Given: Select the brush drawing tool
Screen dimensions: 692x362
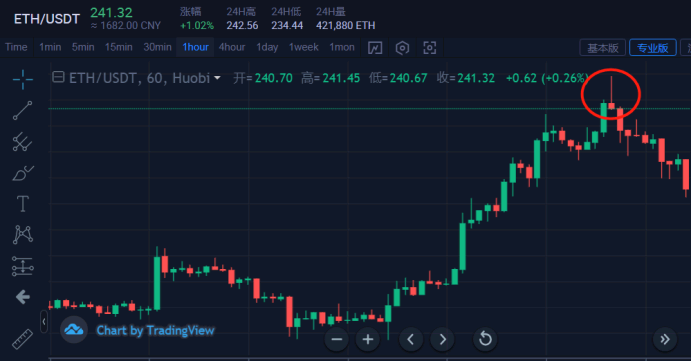Looking at the screenshot, I should tap(23, 173).
